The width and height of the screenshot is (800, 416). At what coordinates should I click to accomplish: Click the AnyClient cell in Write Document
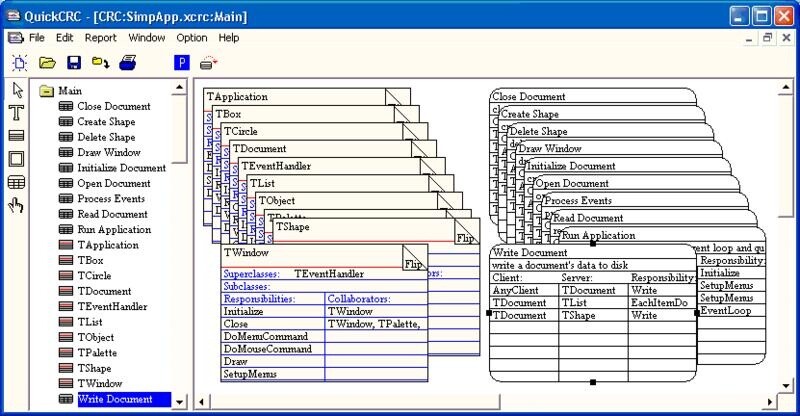pyautogui.click(x=515, y=290)
